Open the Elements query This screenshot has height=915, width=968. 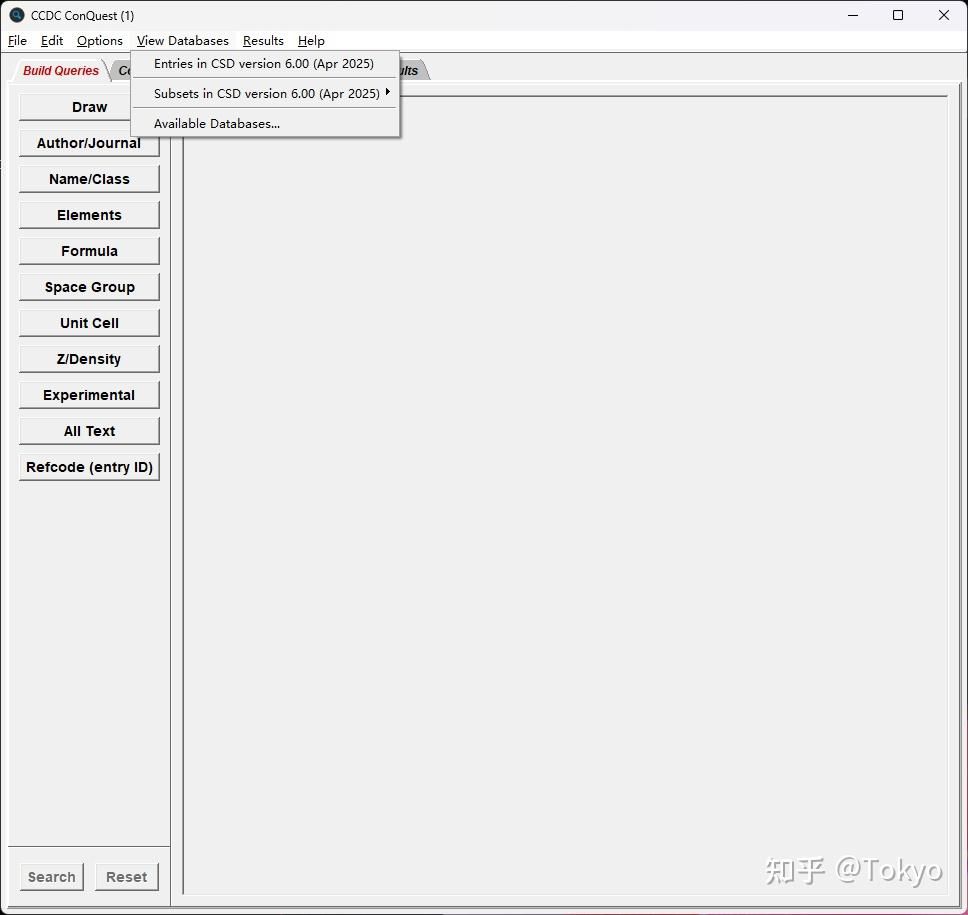tap(89, 215)
